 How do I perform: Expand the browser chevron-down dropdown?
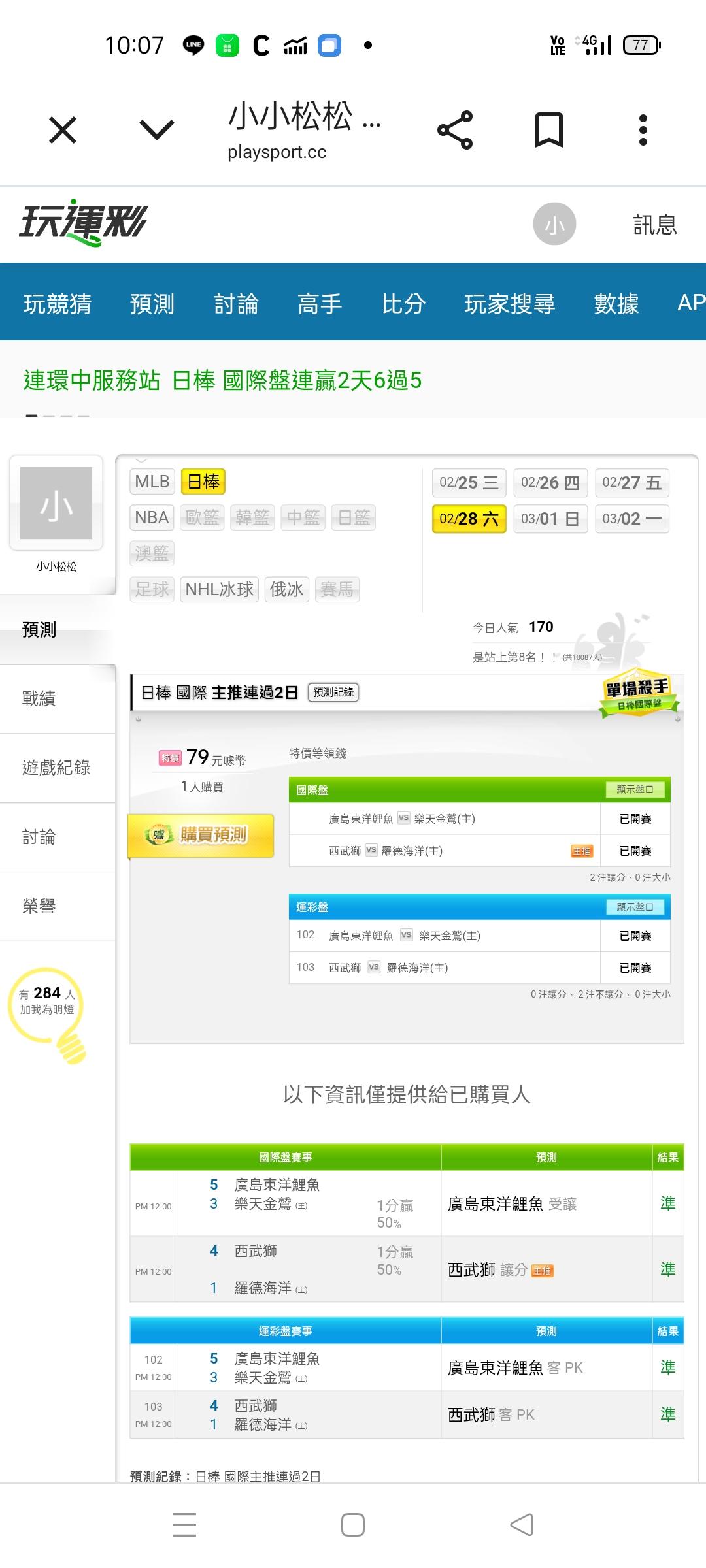click(157, 130)
